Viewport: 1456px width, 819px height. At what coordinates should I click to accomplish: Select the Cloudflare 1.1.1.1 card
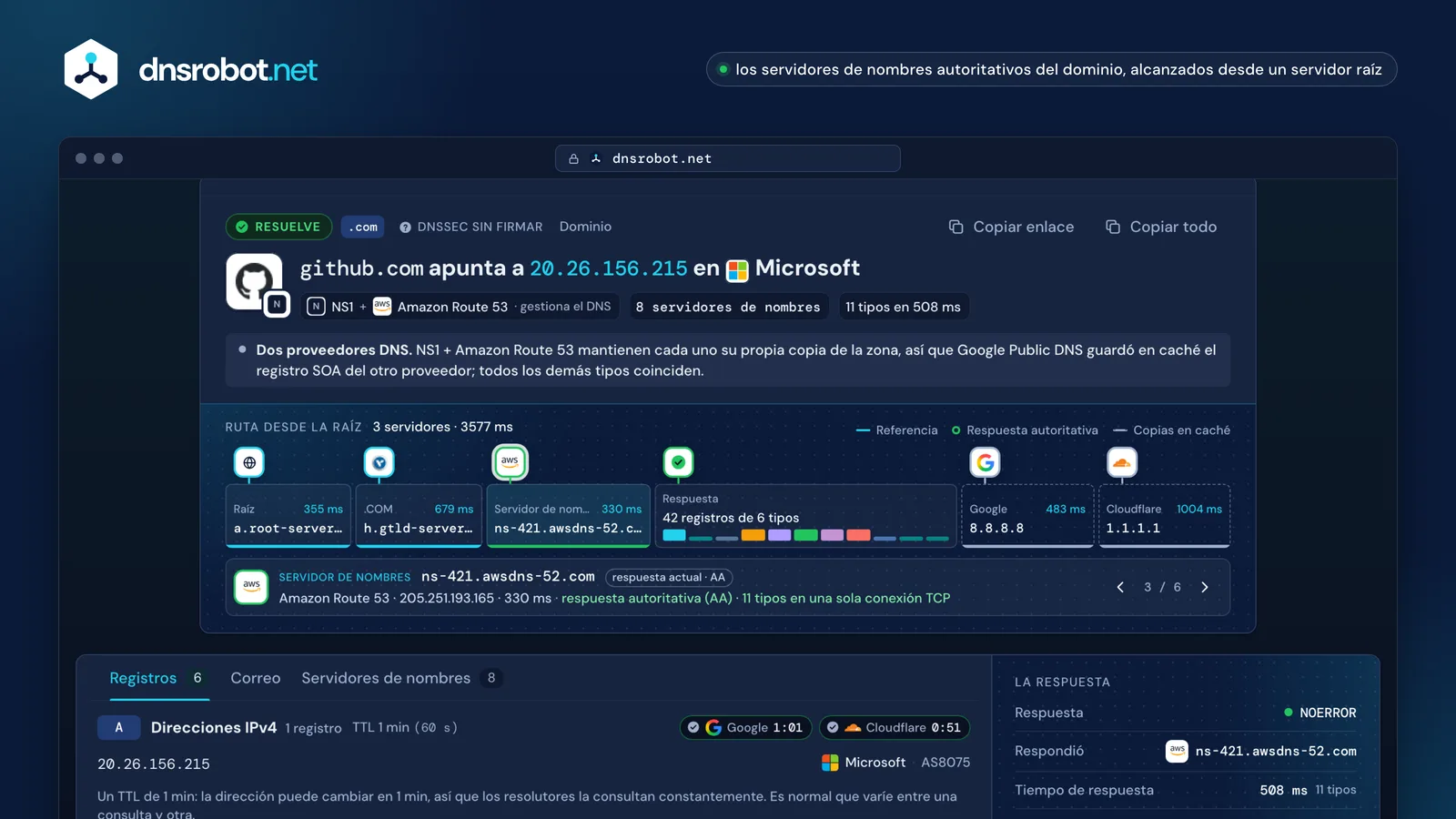(1165, 516)
